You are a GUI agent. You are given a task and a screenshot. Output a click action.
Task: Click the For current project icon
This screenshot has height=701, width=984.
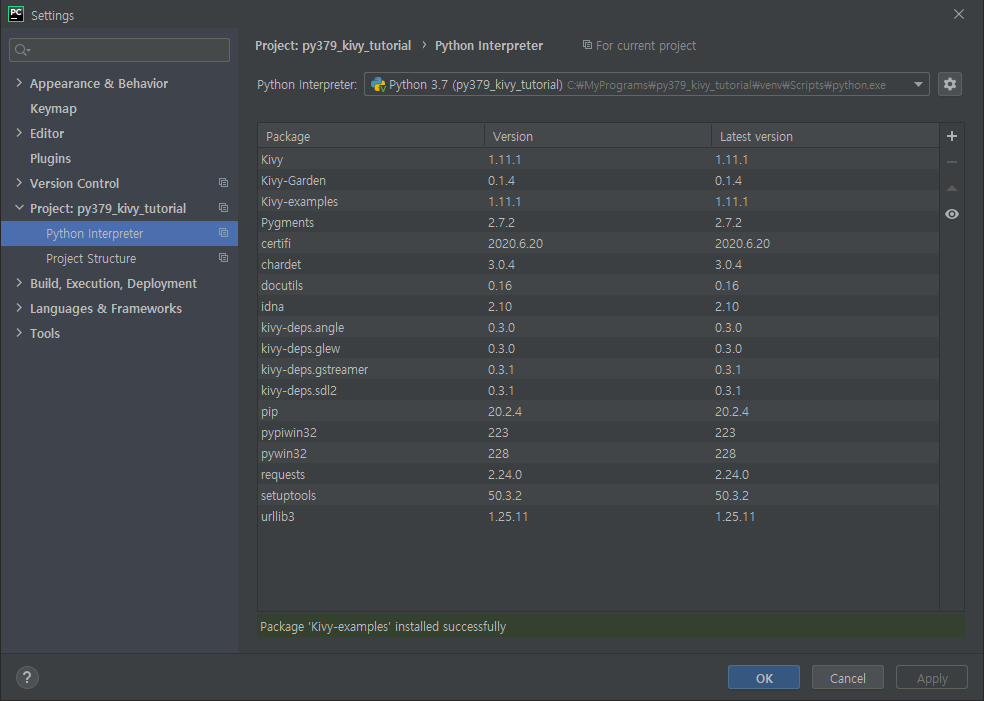point(587,45)
